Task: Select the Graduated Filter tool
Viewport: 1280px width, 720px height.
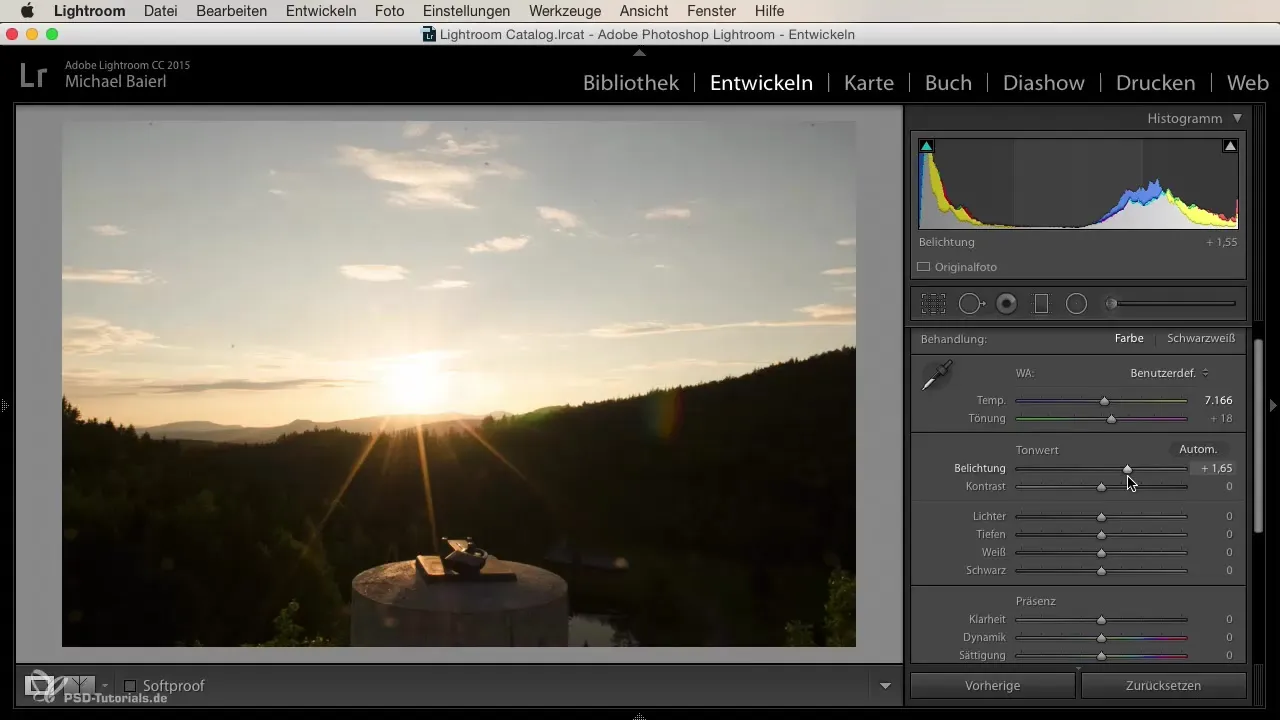Action: [x=1041, y=304]
